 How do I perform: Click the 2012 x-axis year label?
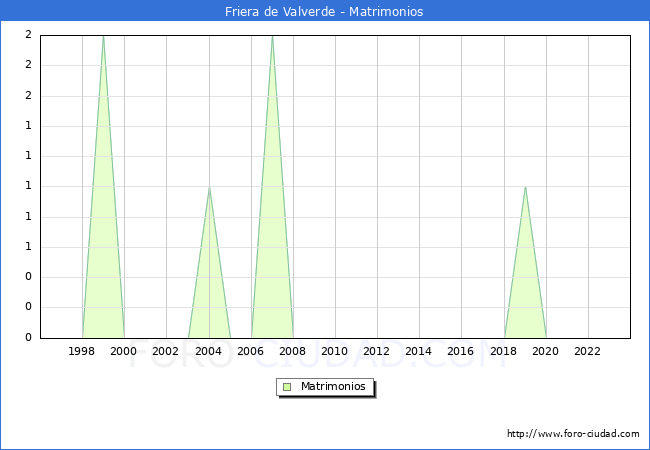coord(377,351)
